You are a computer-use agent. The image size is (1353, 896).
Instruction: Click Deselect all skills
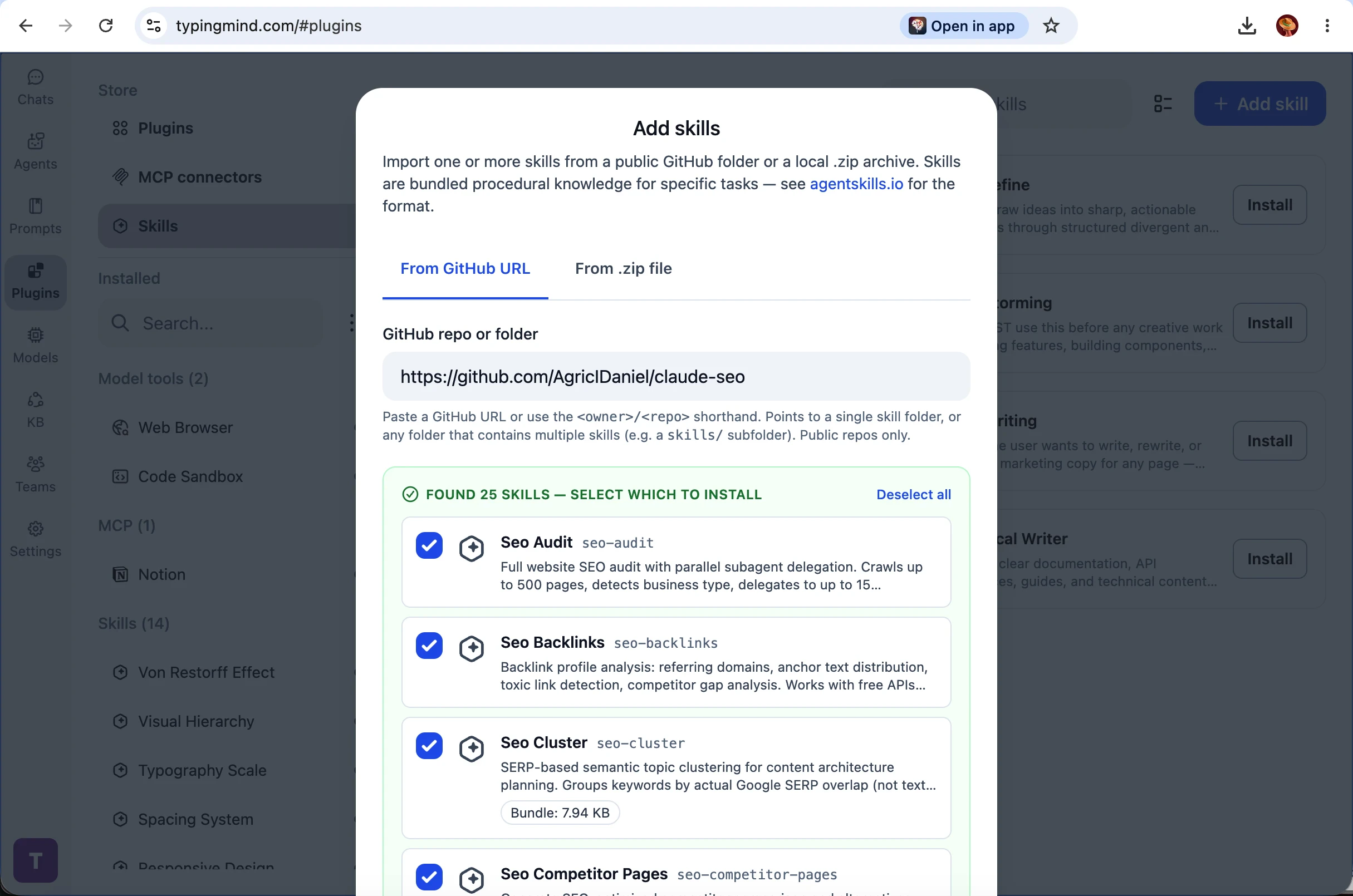coord(914,495)
